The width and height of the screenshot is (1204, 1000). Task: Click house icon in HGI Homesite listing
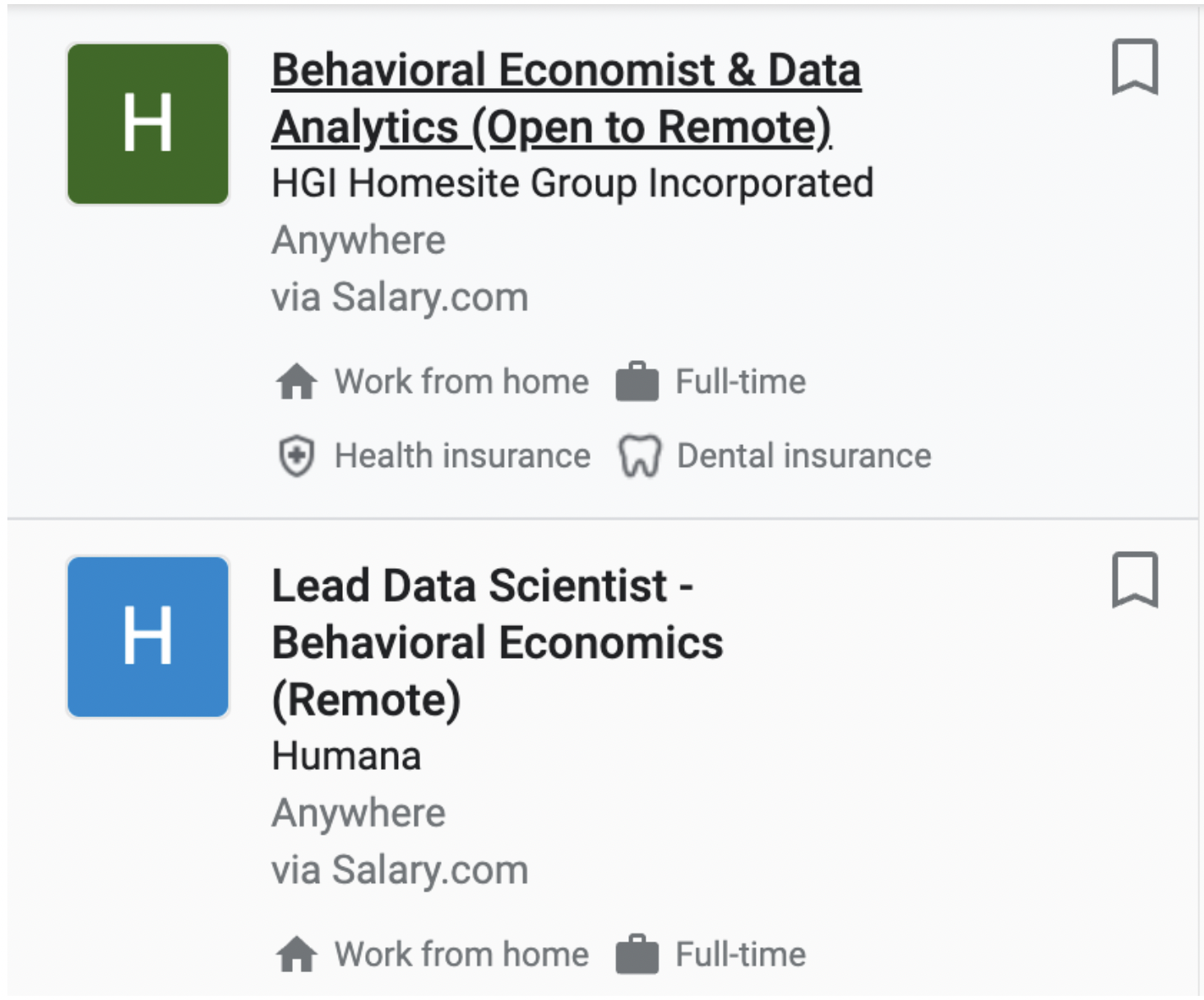(x=296, y=382)
